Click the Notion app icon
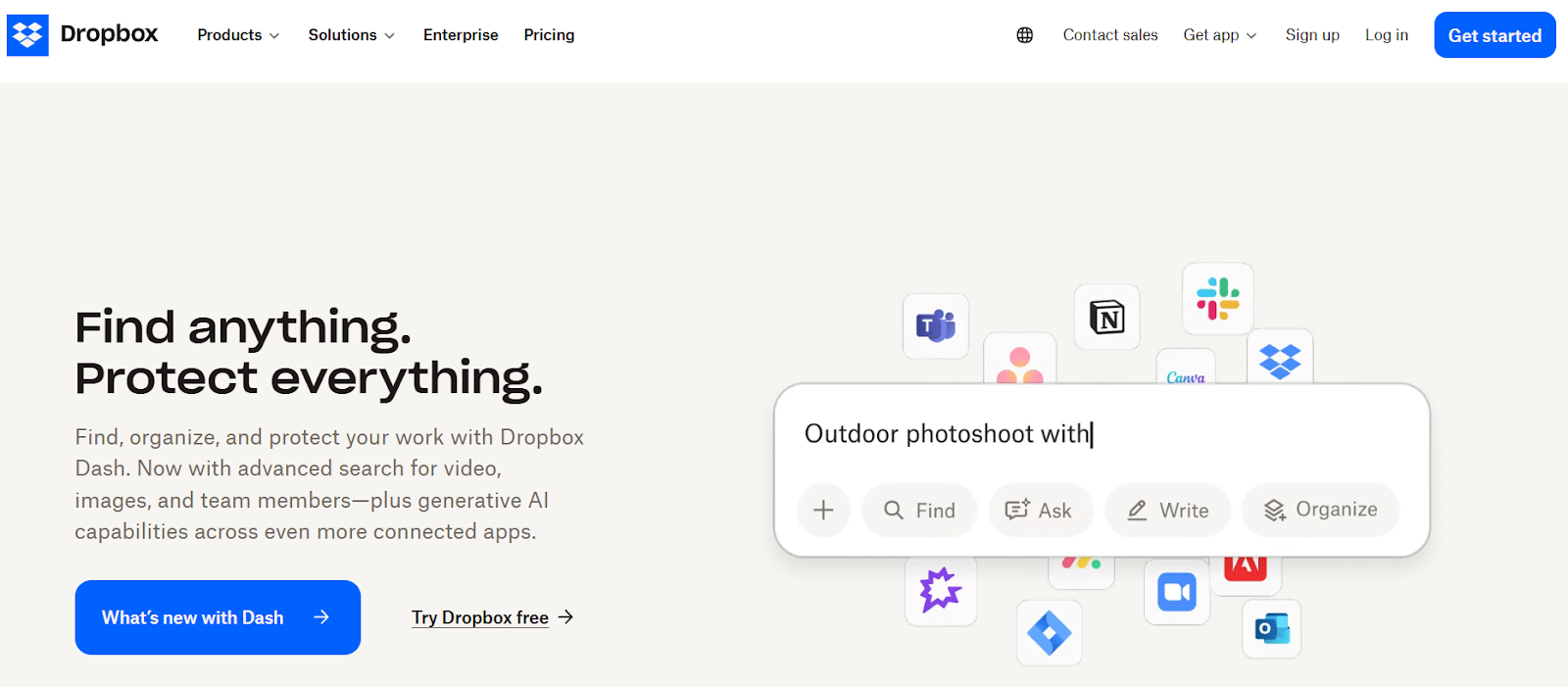This screenshot has width=1568, height=687. (x=1107, y=318)
